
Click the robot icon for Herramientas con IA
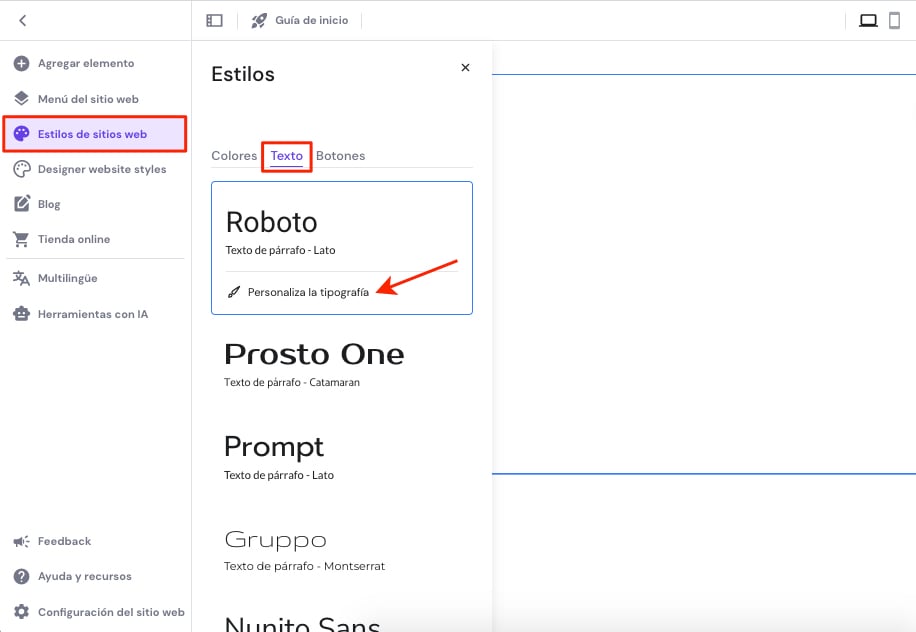(22, 314)
